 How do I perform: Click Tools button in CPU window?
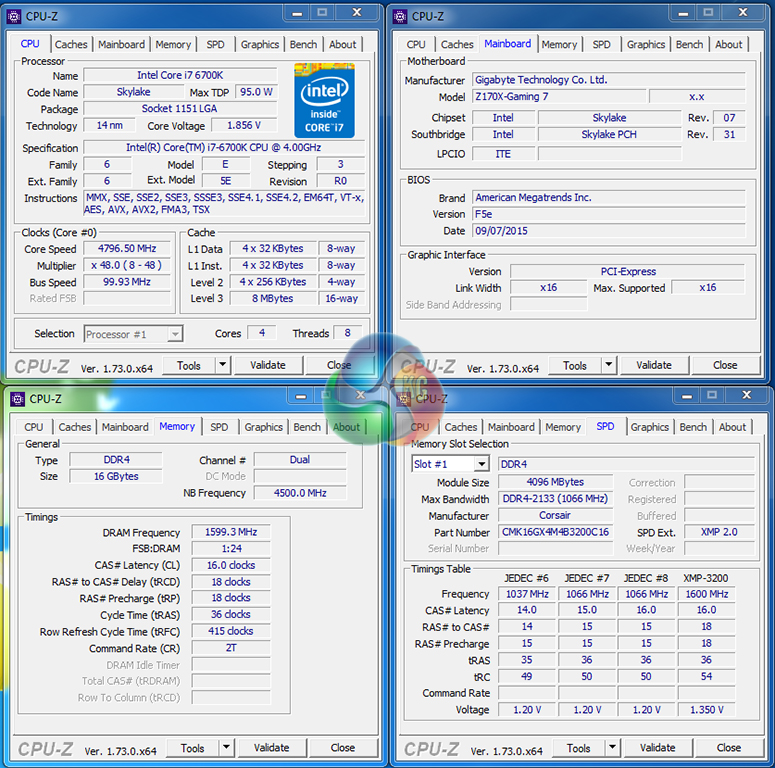pyautogui.click(x=189, y=365)
